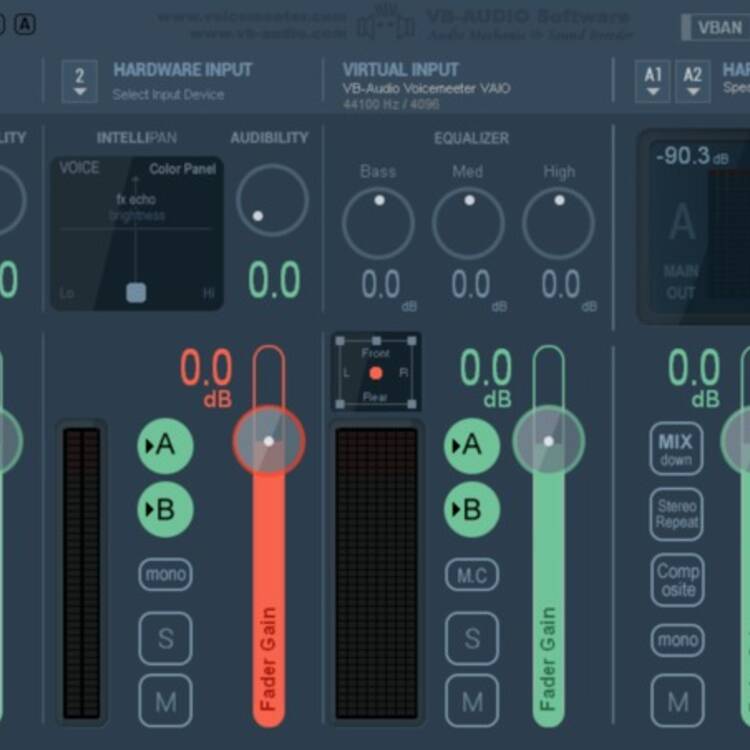Click the VB-Audio logo in header
Screen dimensions: 750x750
386,24
